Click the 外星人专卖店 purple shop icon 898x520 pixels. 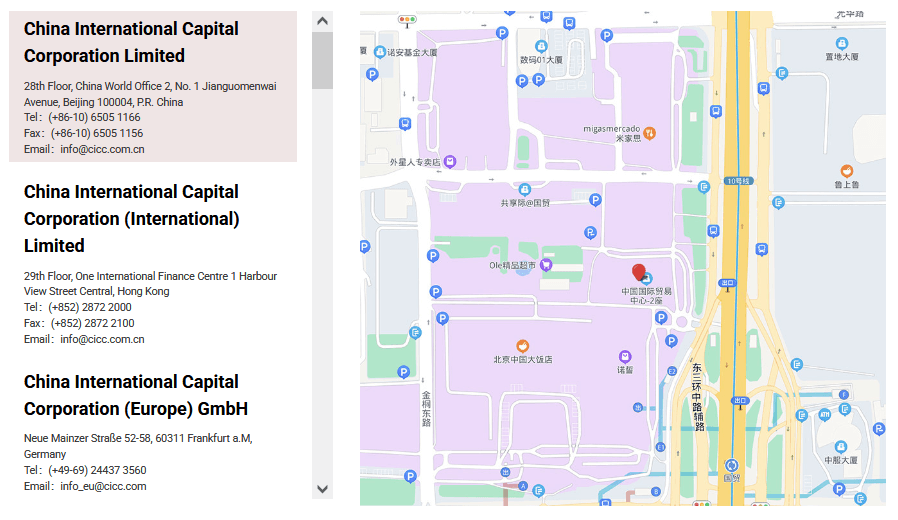pos(450,161)
